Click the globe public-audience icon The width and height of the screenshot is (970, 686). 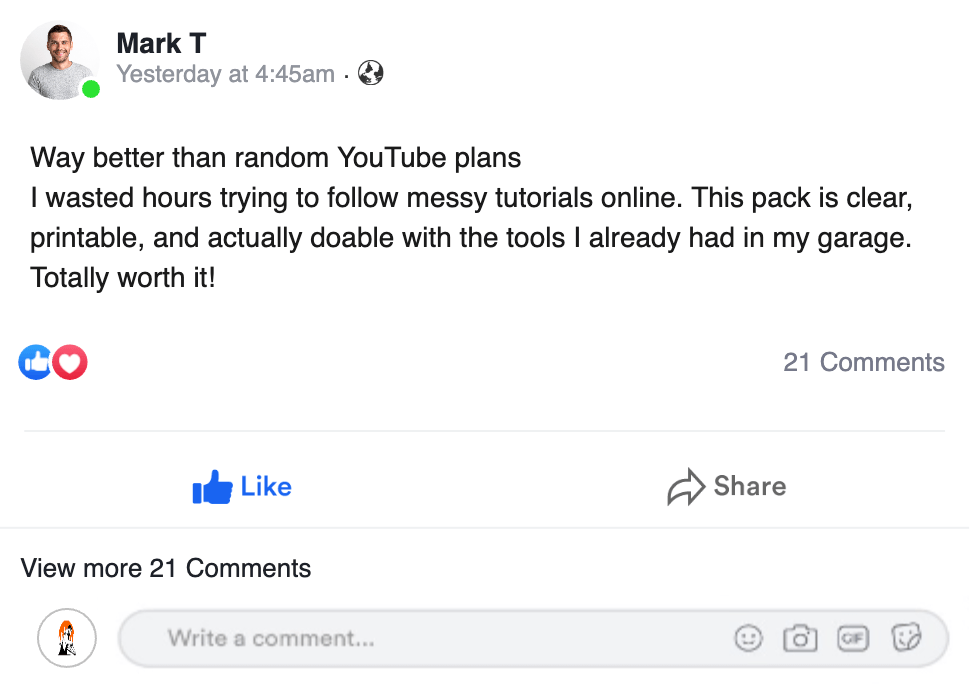click(371, 73)
